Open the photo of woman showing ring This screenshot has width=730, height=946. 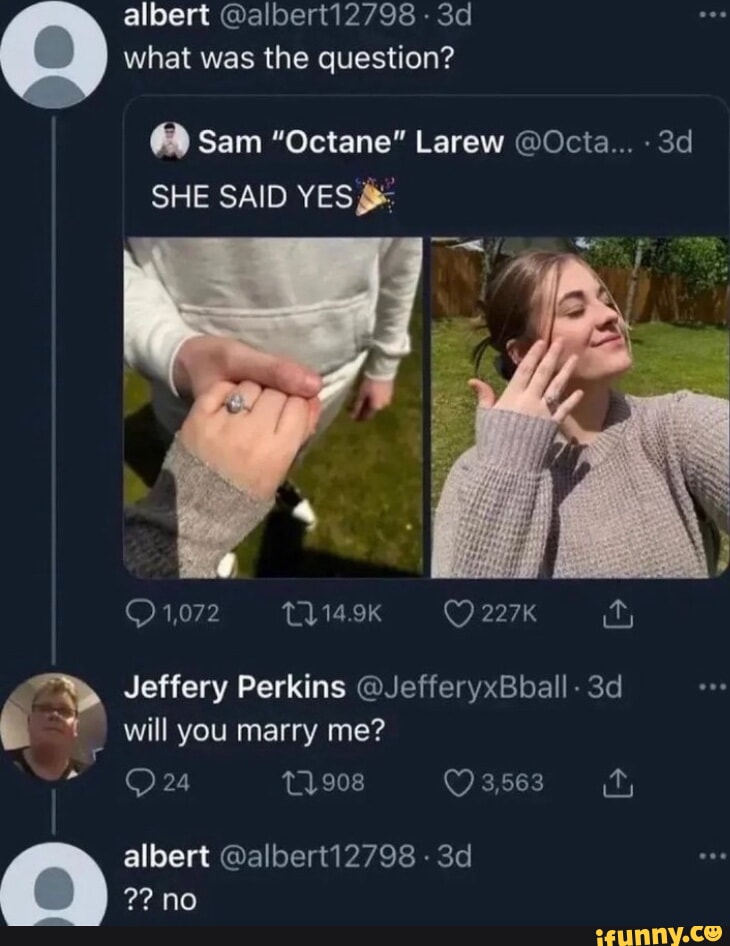pos(580,407)
